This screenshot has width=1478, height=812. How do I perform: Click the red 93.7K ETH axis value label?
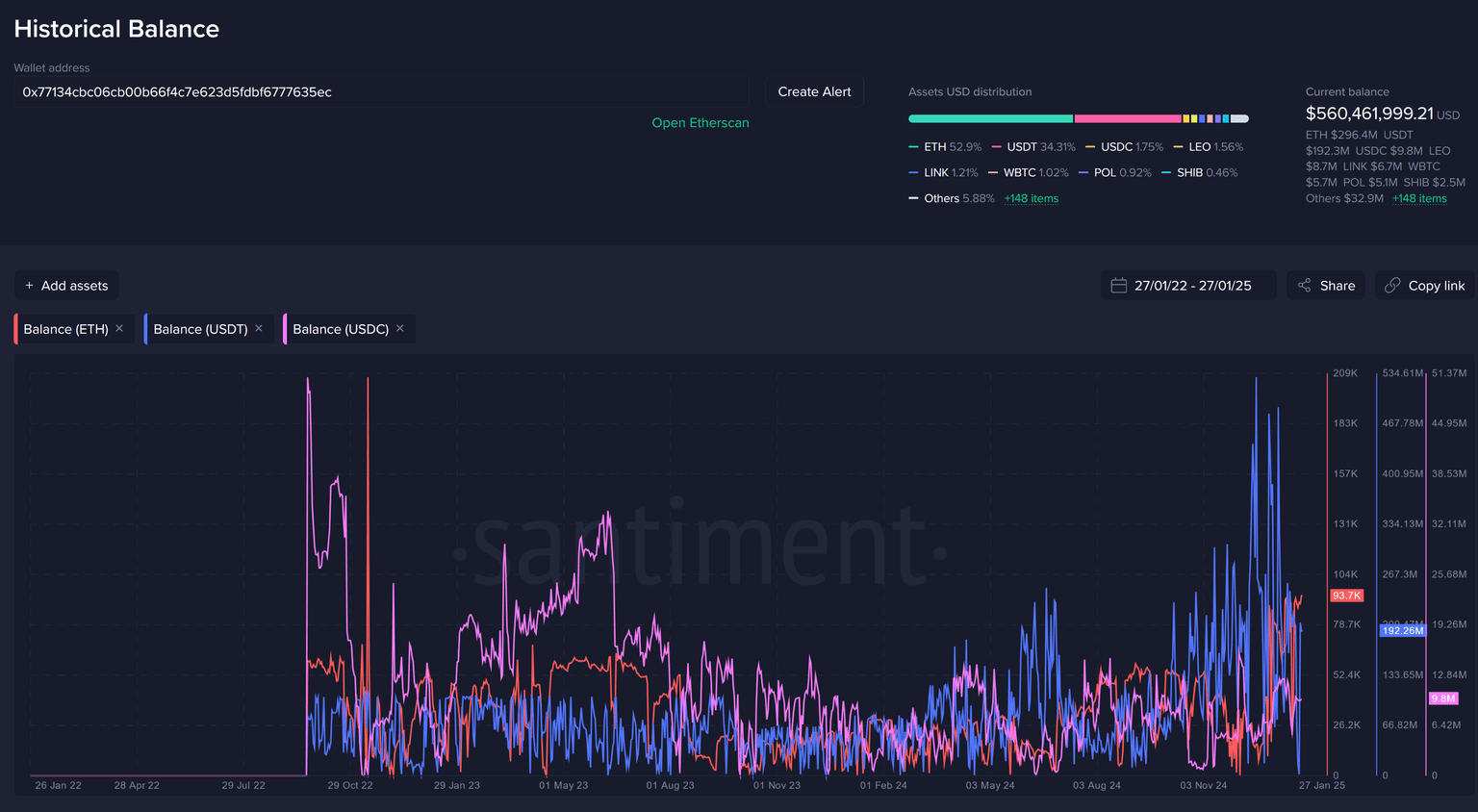[x=1346, y=596]
